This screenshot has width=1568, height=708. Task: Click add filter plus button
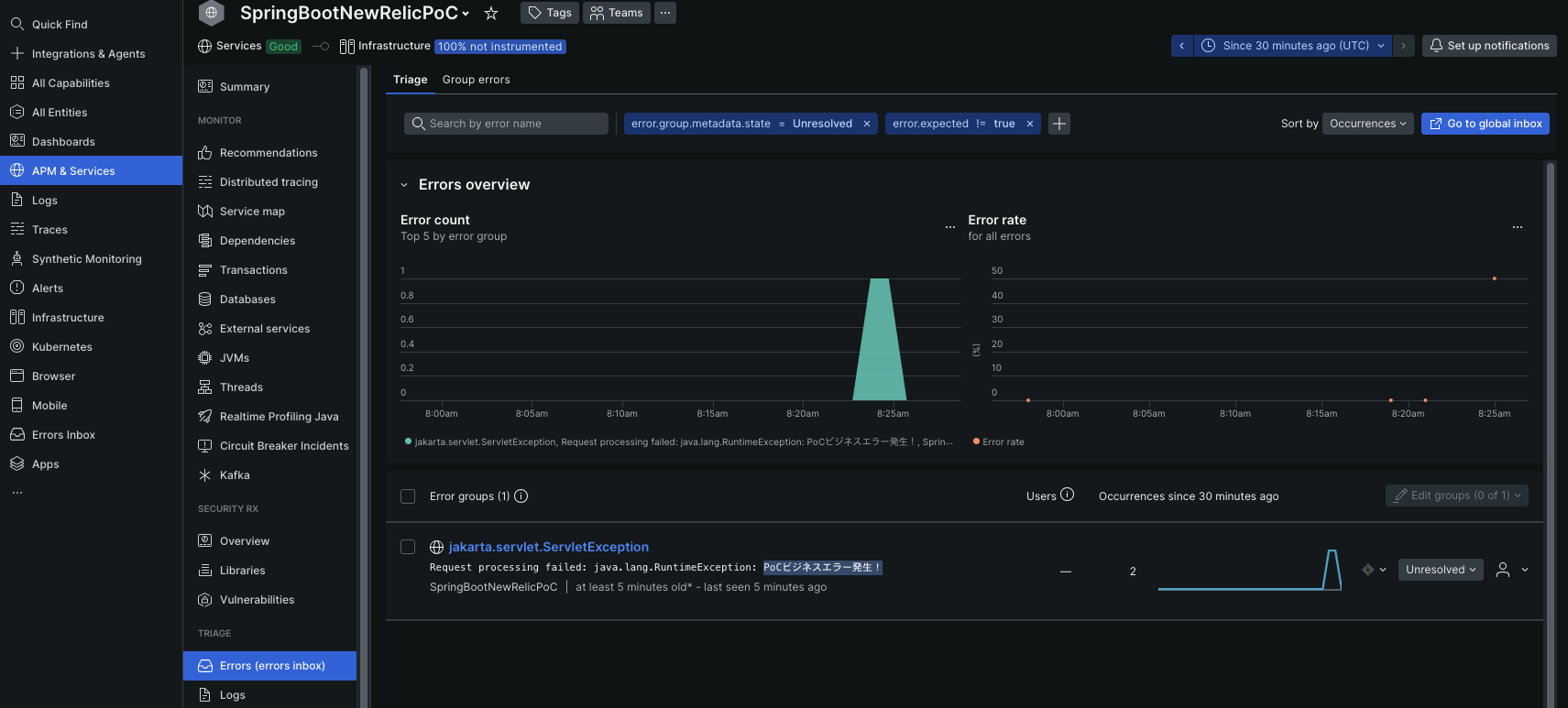pyautogui.click(x=1059, y=124)
